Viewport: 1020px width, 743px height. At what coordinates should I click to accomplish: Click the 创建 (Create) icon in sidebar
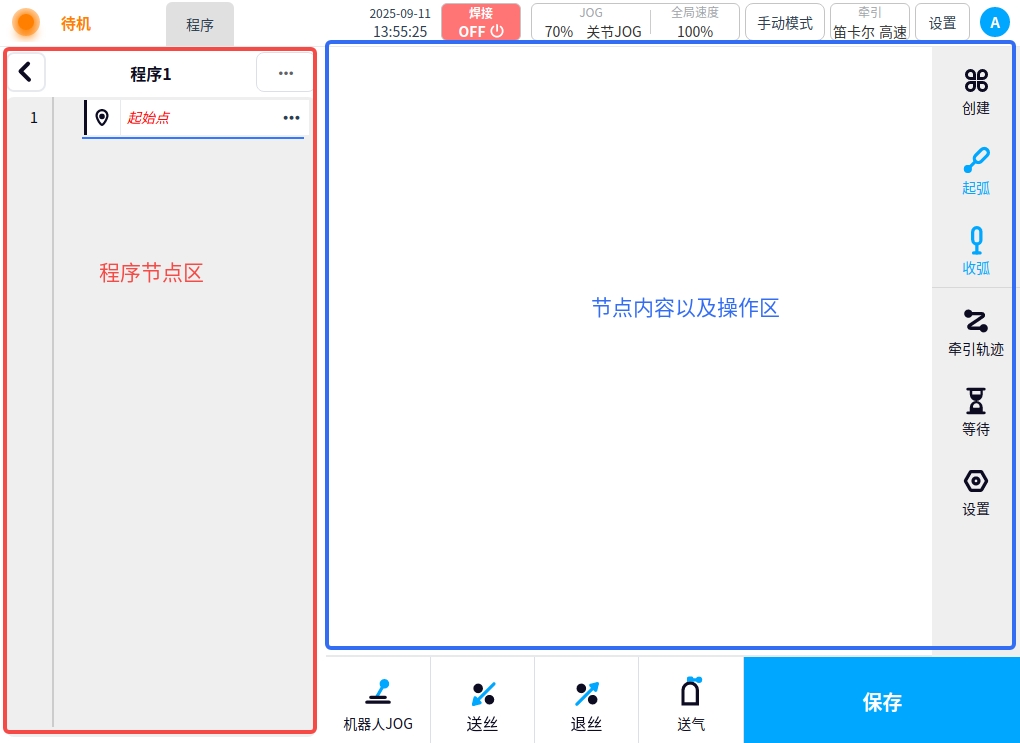point(975,91)
